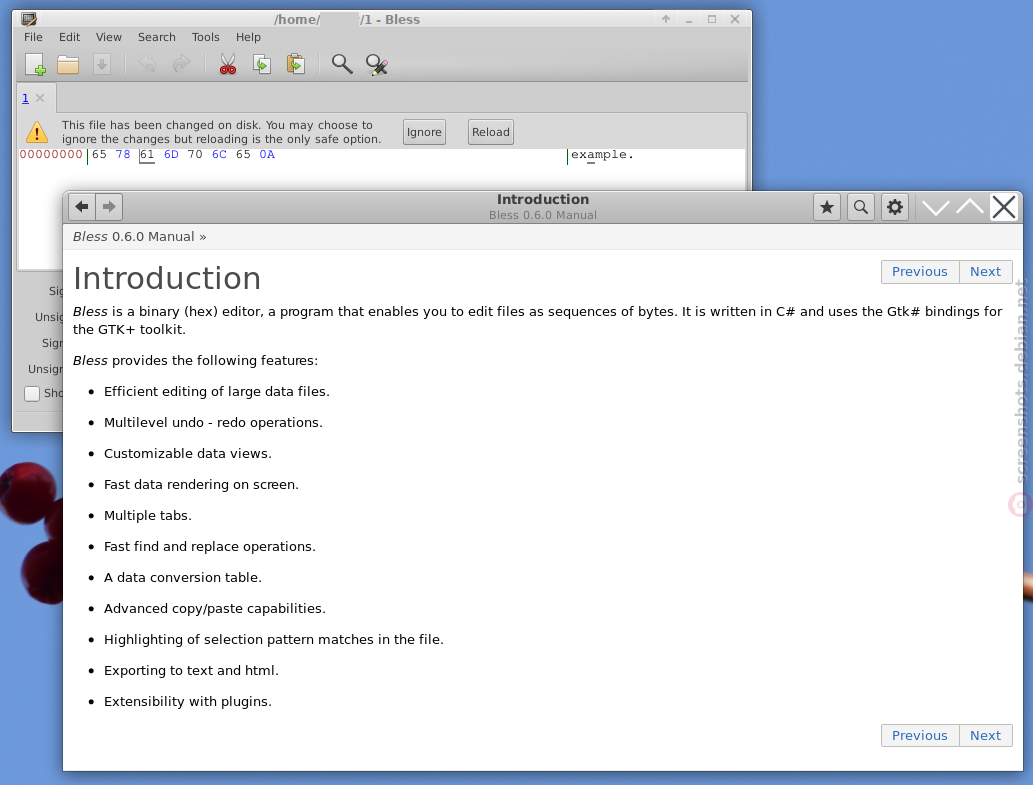Click the Redo arrow in Bless toolbar

[x=181, y=64]
